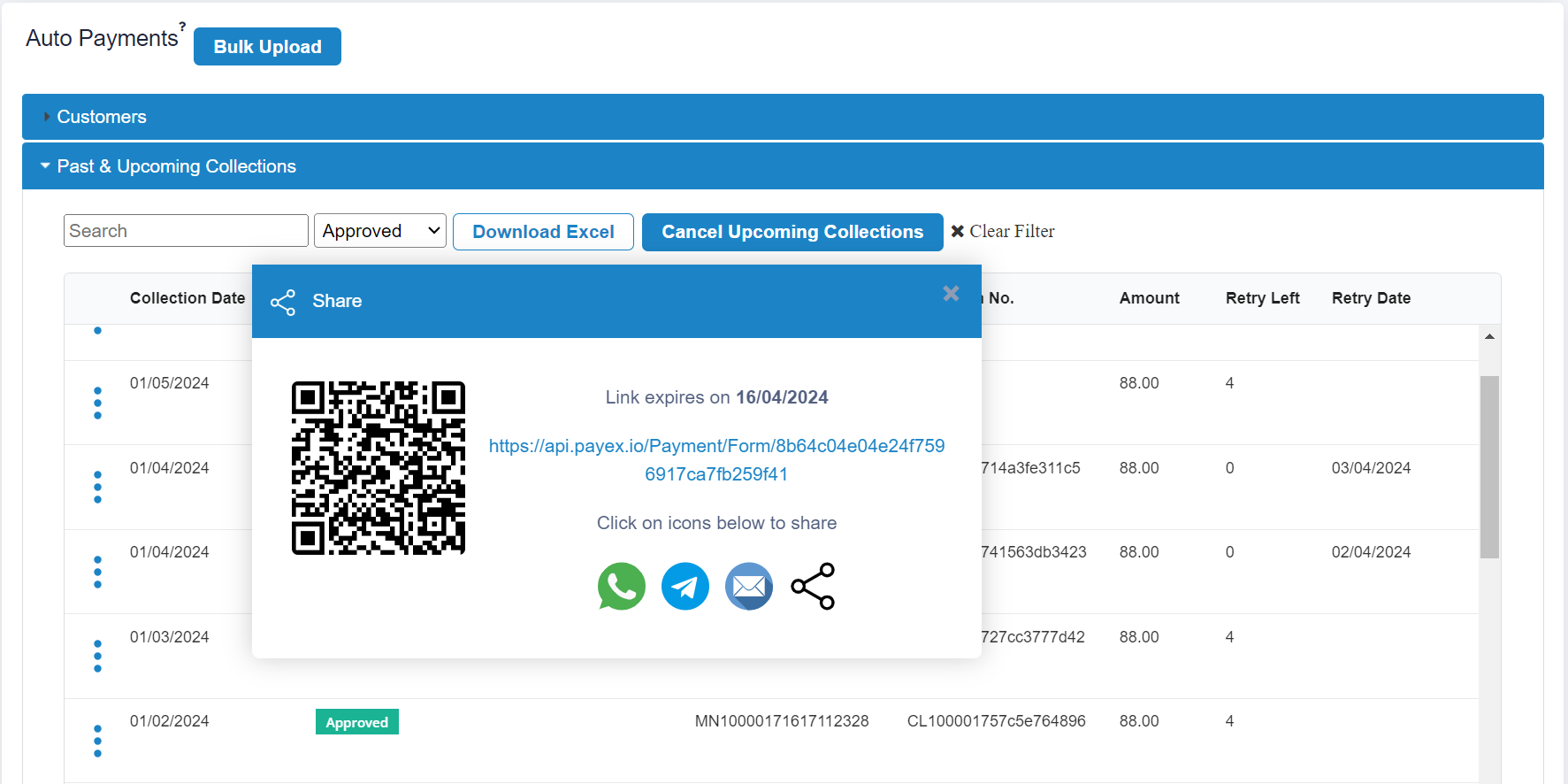Viewport: 1568px width, 784px height.
Task: Sort by Amount column header
Action: click(x=1149, y=298)
